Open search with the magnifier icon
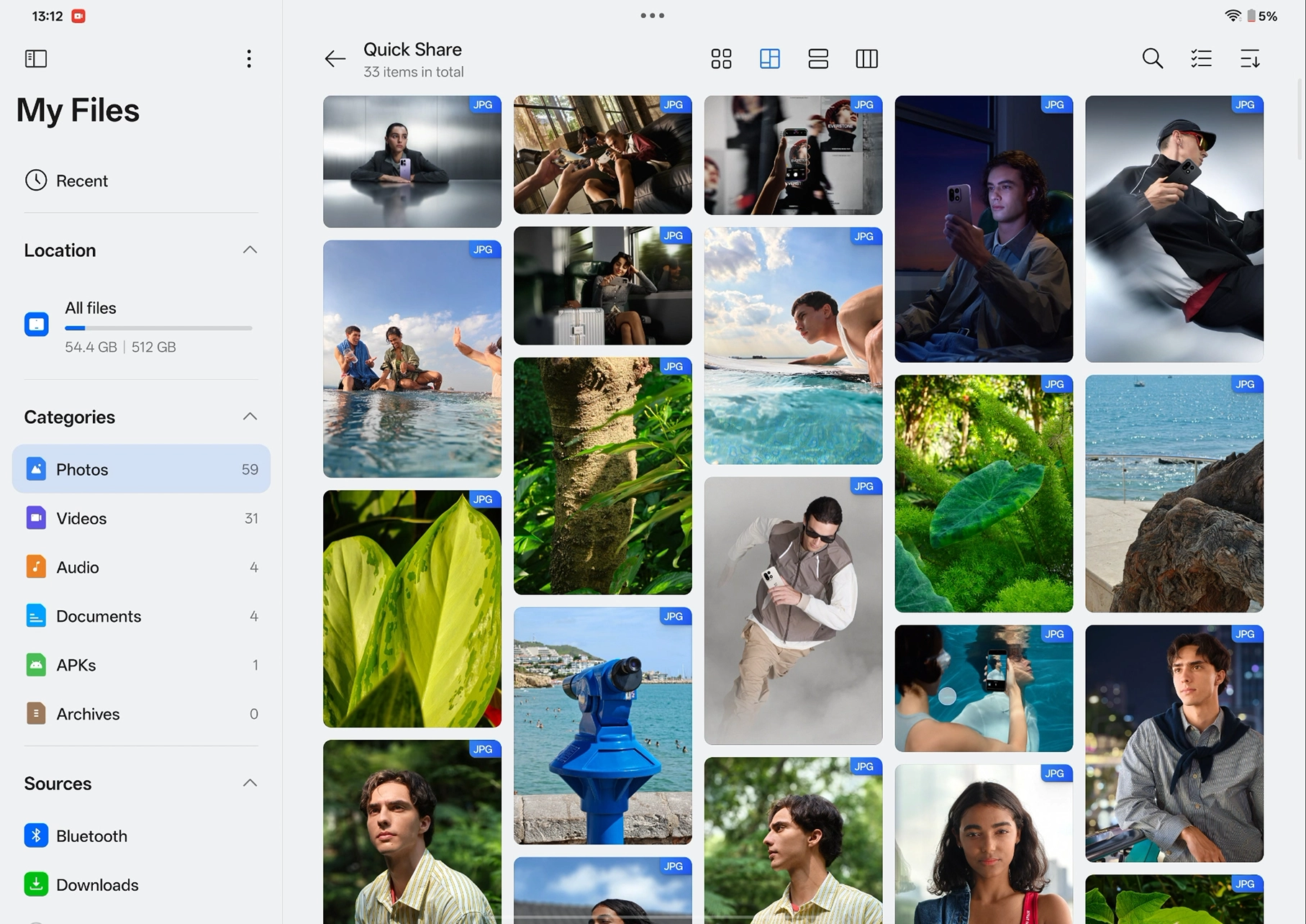This screenshot has width=1306, height=924. (x=1153, y=58)
